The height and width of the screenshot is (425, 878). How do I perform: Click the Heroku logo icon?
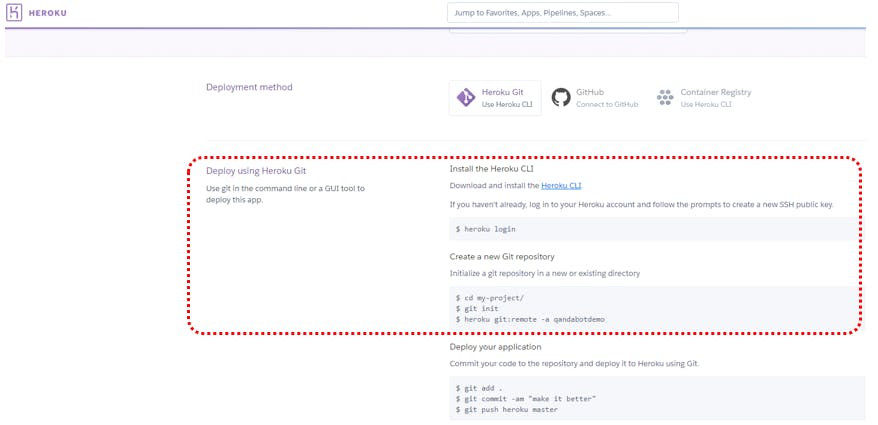pyautogui.click(x=14, y=12)
